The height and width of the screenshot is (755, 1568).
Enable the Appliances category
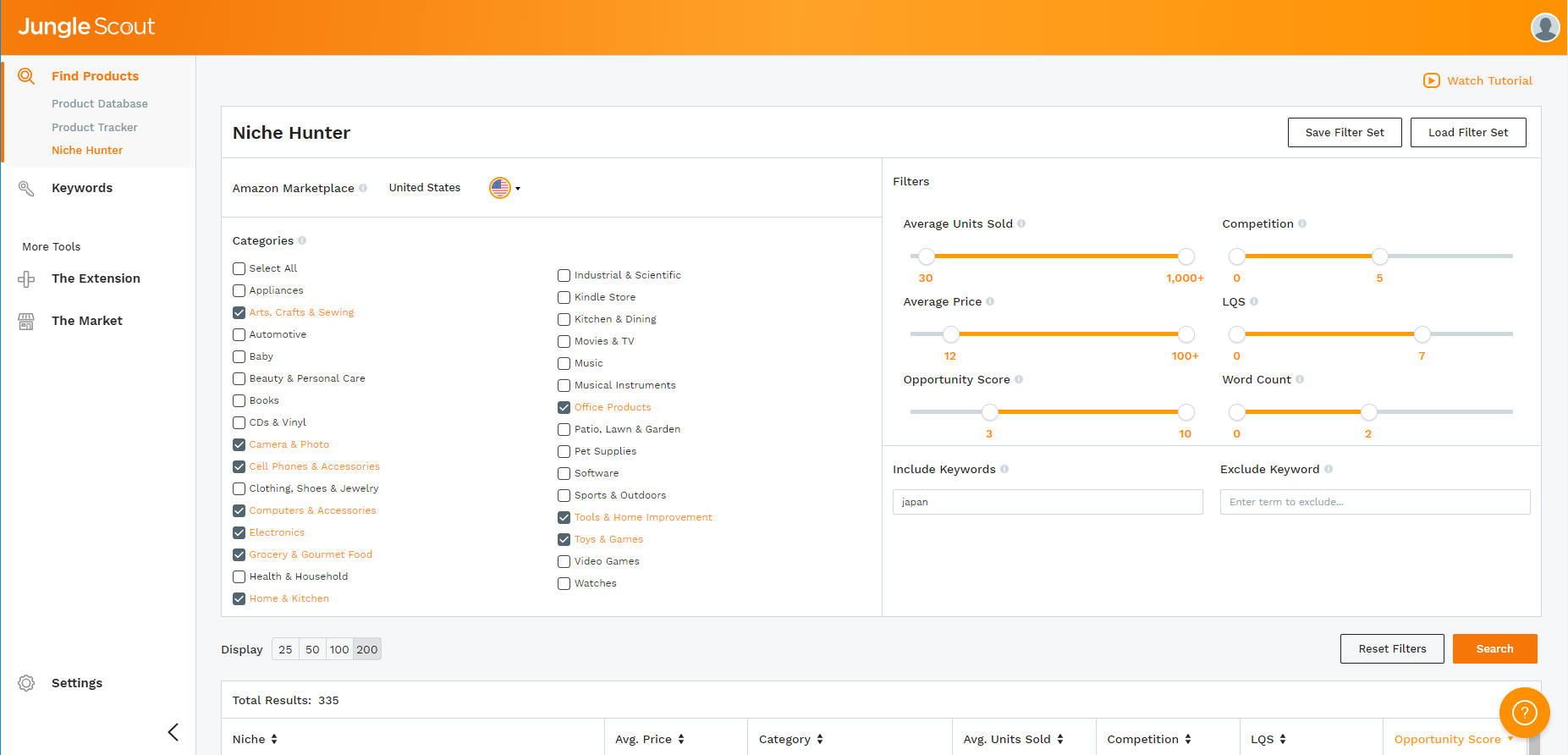tap(239, 290)
